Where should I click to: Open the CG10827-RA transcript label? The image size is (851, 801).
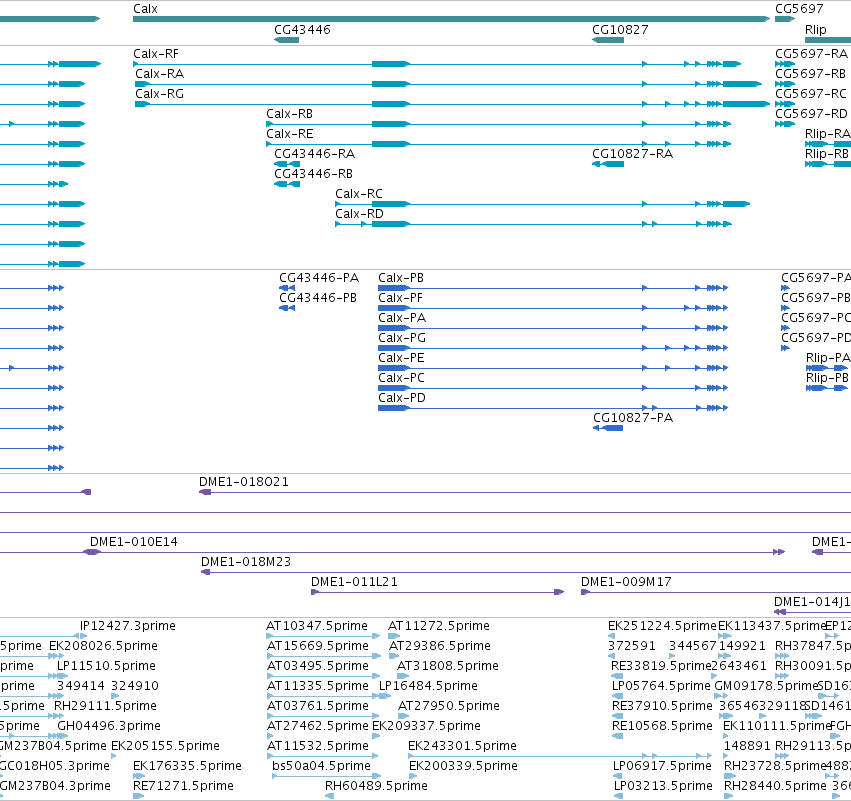click(x=632, y=154)
